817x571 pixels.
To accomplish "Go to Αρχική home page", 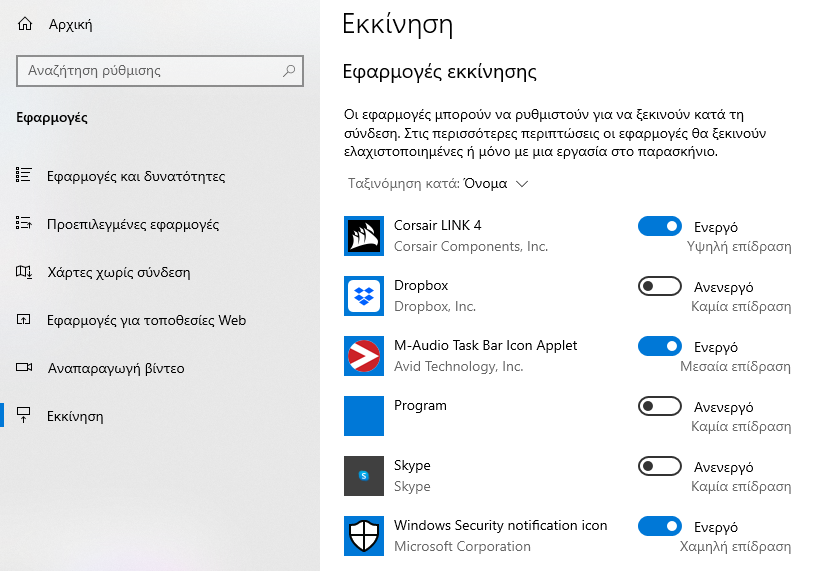I will click(70, 24).
